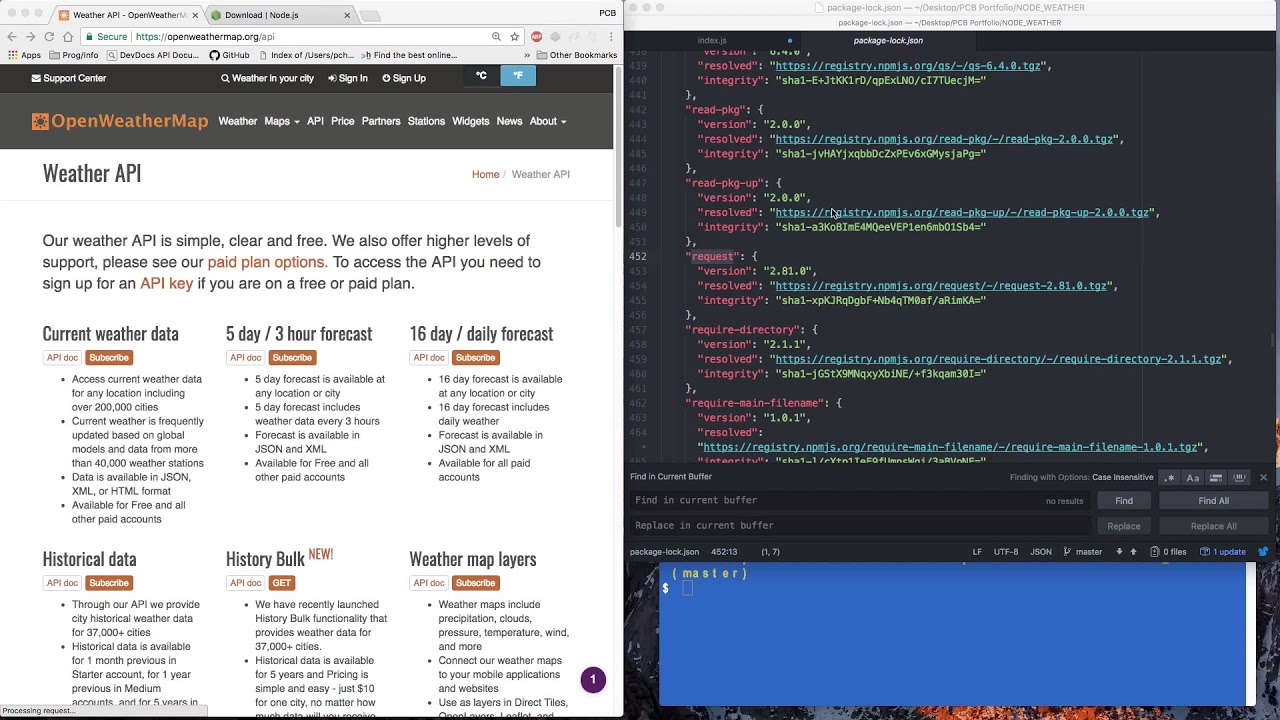Expand the Maps dropdown menu
This screenshot has width=1280, height=720.
point(281,121)
